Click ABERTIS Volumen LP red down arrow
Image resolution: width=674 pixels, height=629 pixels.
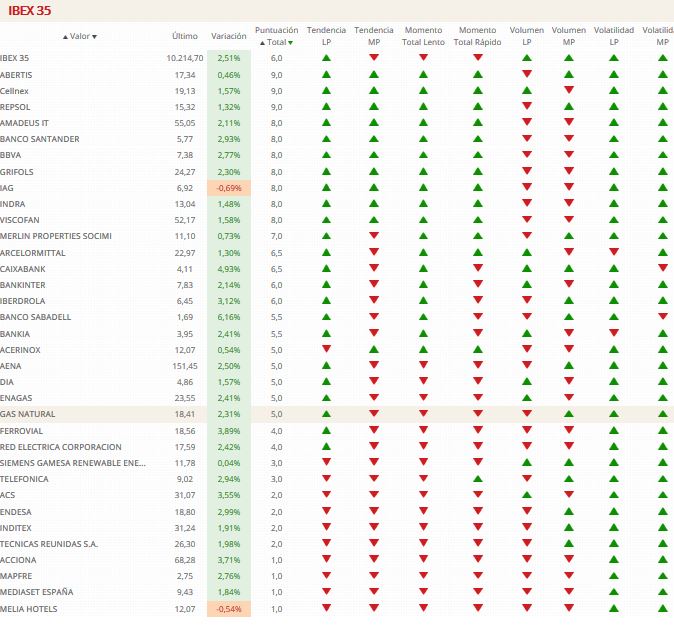pos(527,74)
